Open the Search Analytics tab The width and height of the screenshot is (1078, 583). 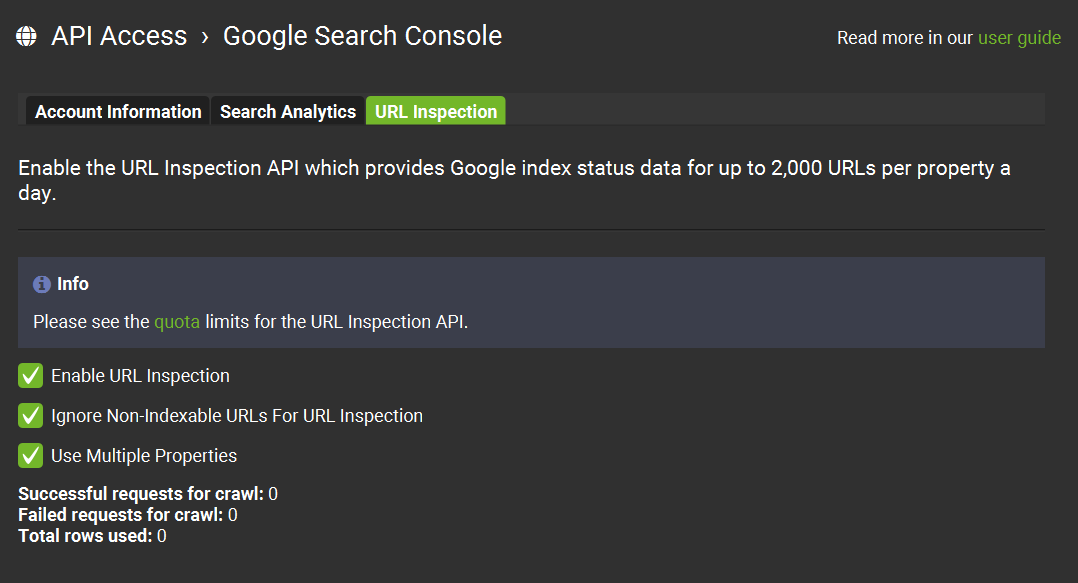click(x=288, y=112)
